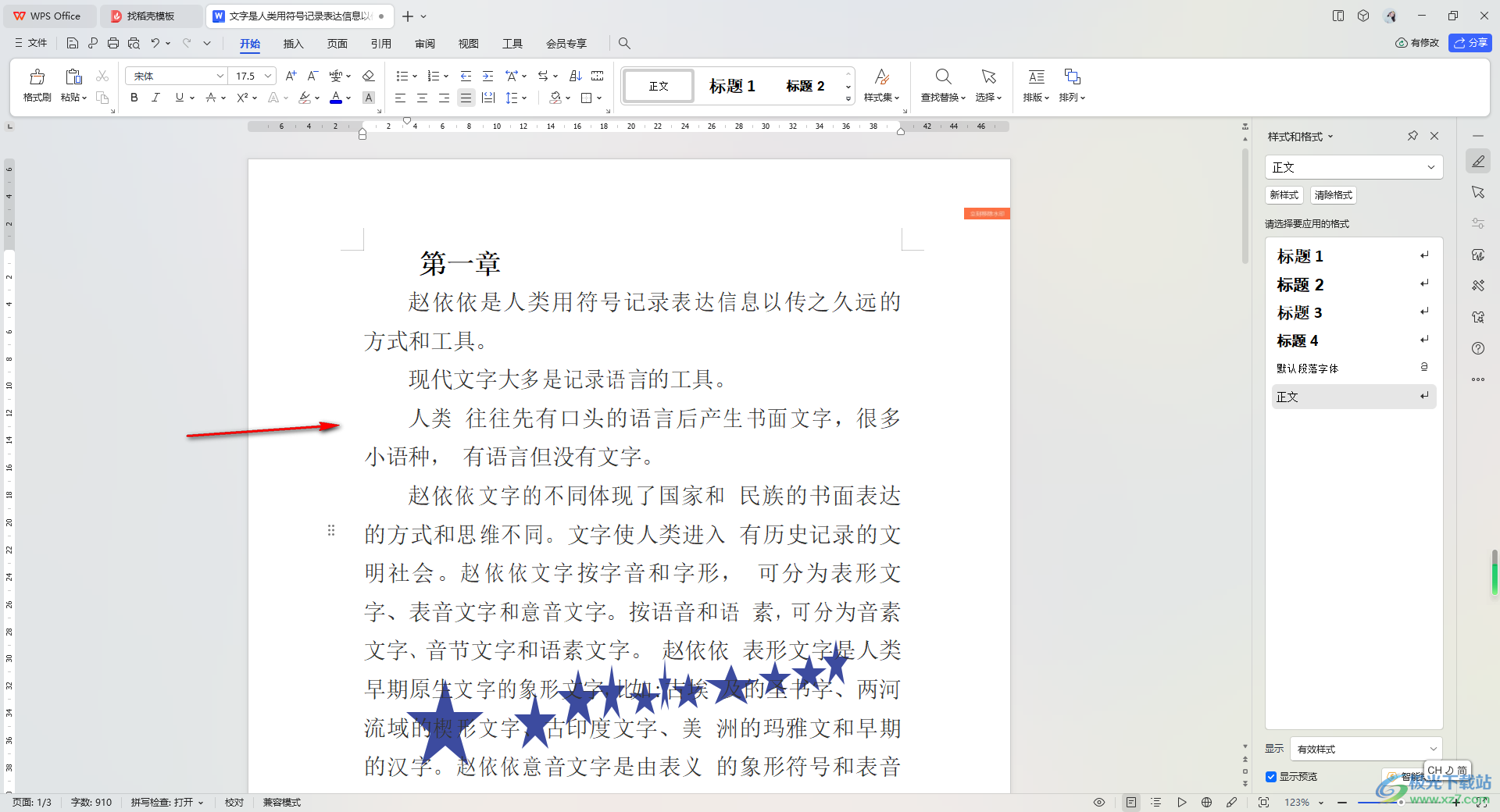Viewport: 1500px width, 812px height.
Task: Click the Share button
Action: click(x=1470, y=43)
